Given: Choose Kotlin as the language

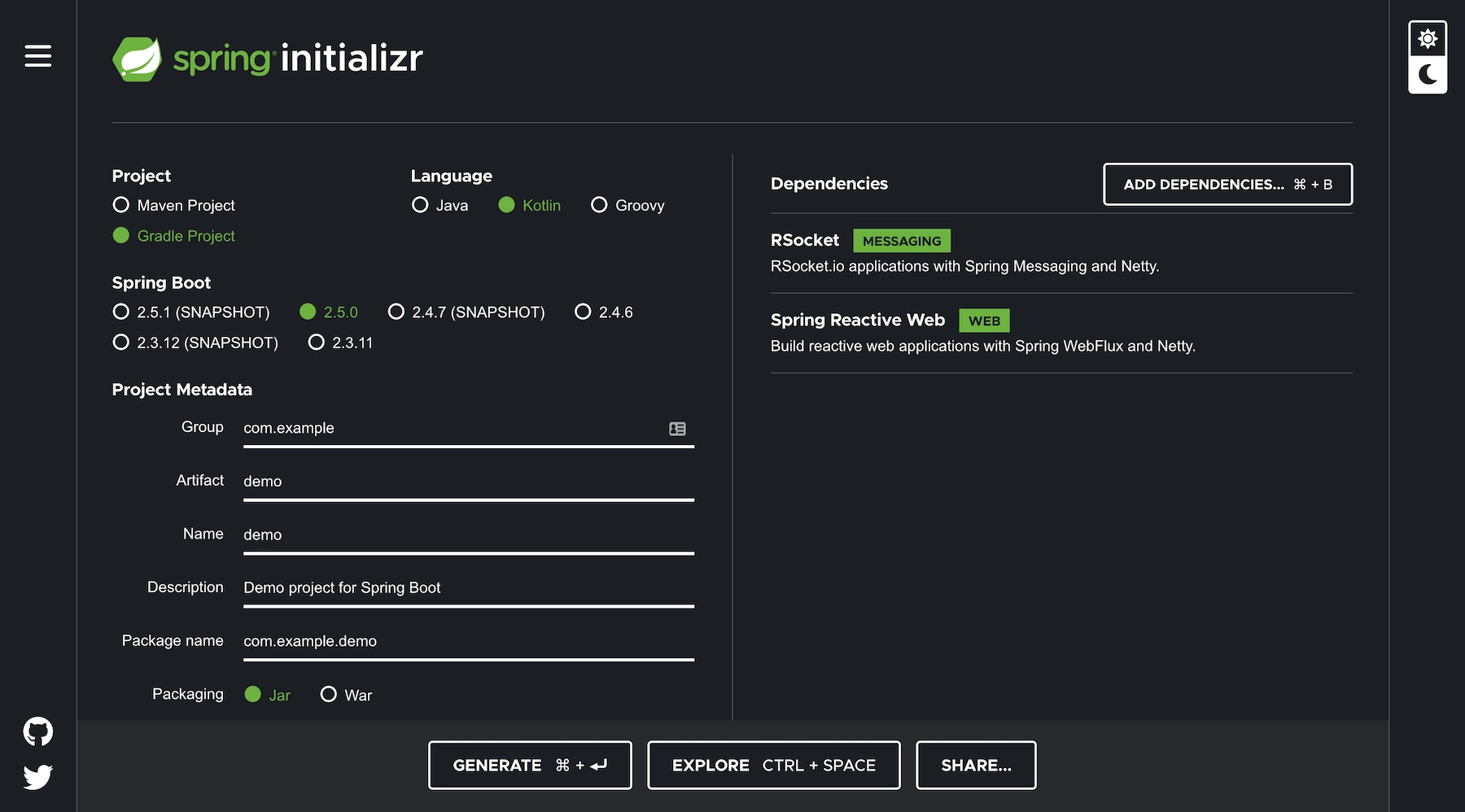Looking at the screenshot, I should [x=529, y=205].
